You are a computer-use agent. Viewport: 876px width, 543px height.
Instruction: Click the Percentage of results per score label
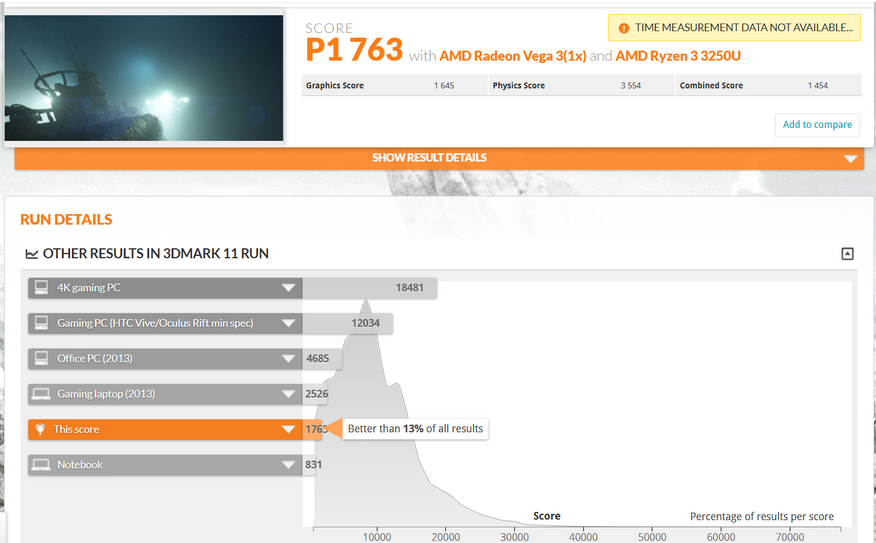(x=761, y=516)
